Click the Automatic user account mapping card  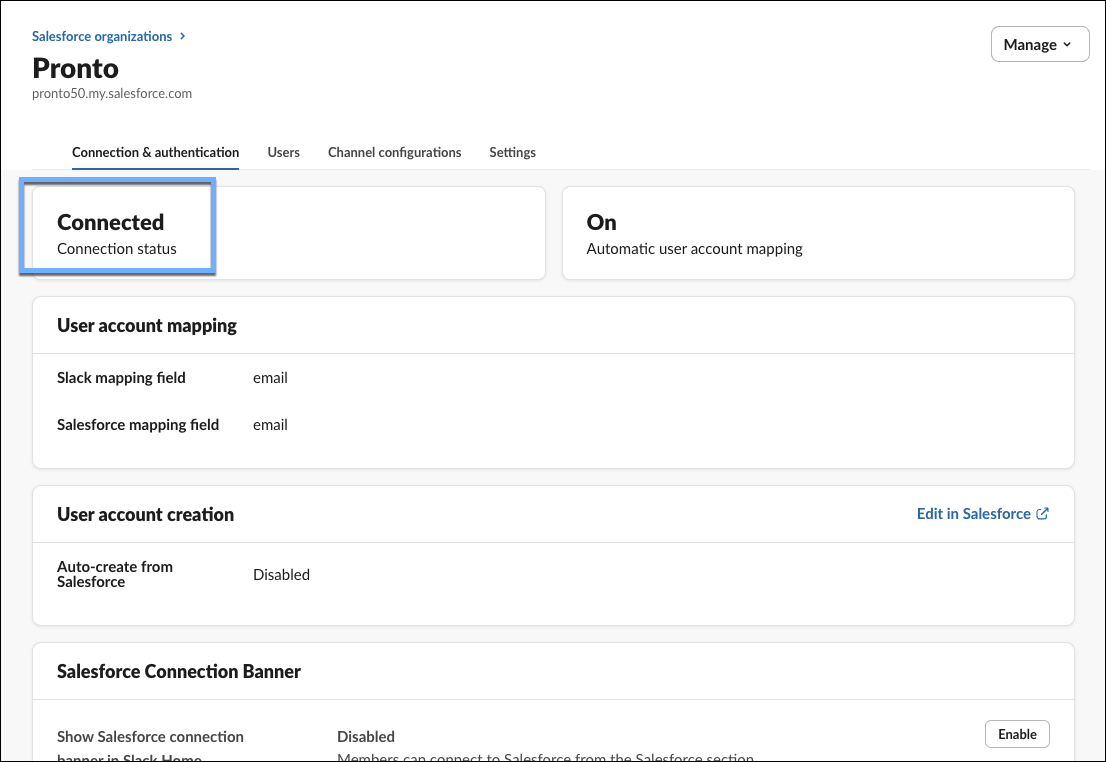click(817, 233)
